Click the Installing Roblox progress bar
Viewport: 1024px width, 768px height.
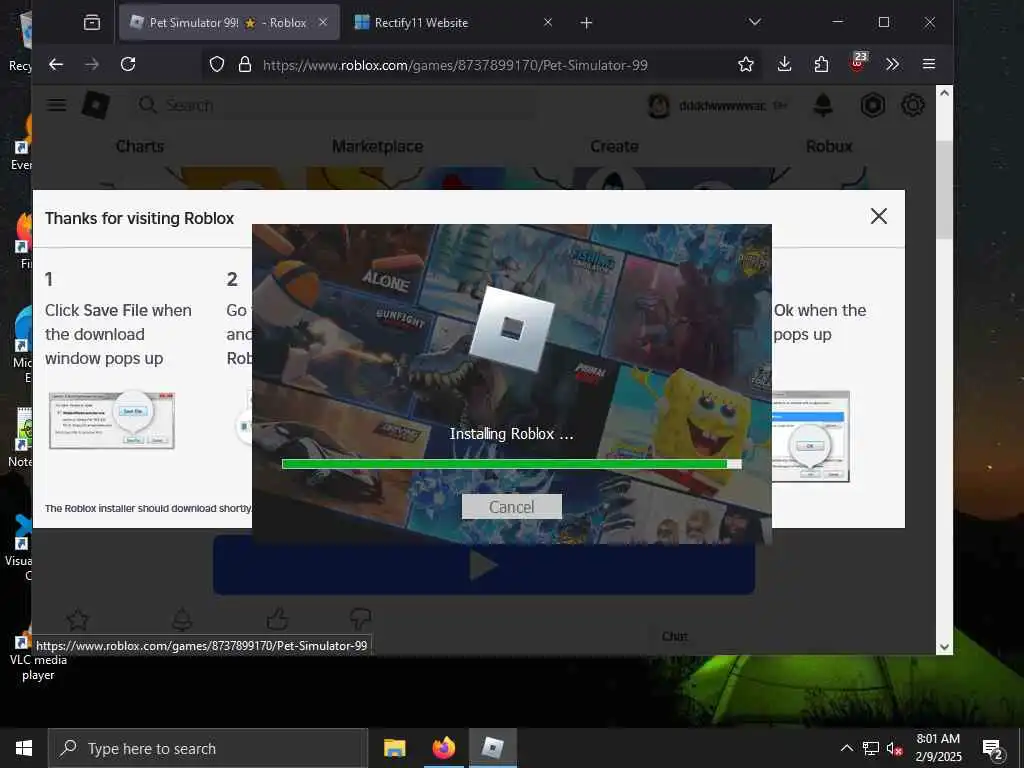(511, 464)
